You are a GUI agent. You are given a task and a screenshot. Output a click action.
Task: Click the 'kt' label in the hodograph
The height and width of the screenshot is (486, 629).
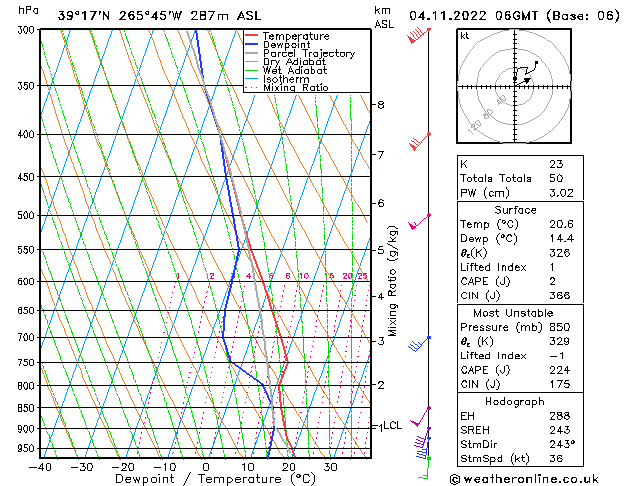(x=465, y=36)
